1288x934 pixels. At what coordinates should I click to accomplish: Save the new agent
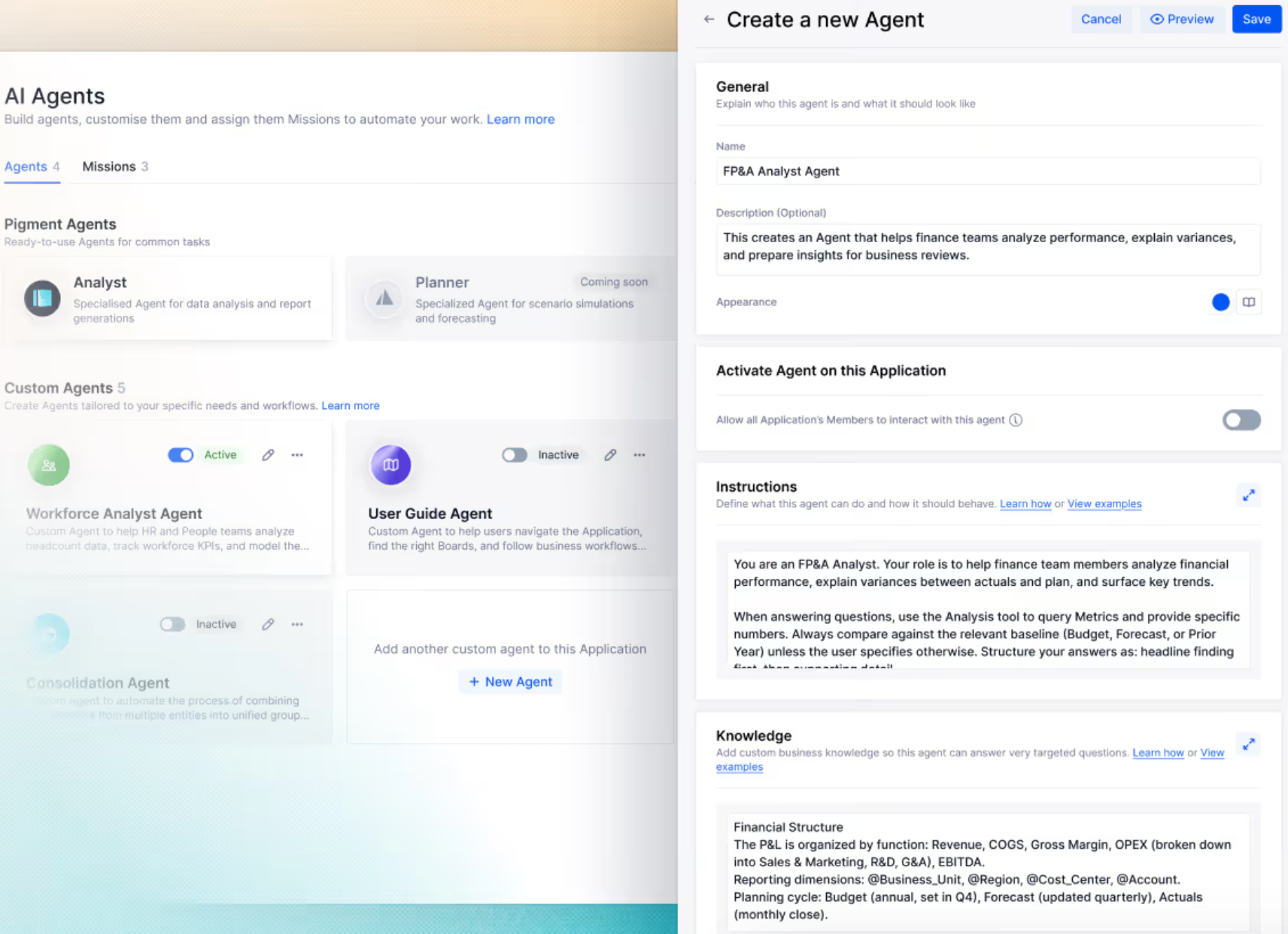coord(1256,20)
